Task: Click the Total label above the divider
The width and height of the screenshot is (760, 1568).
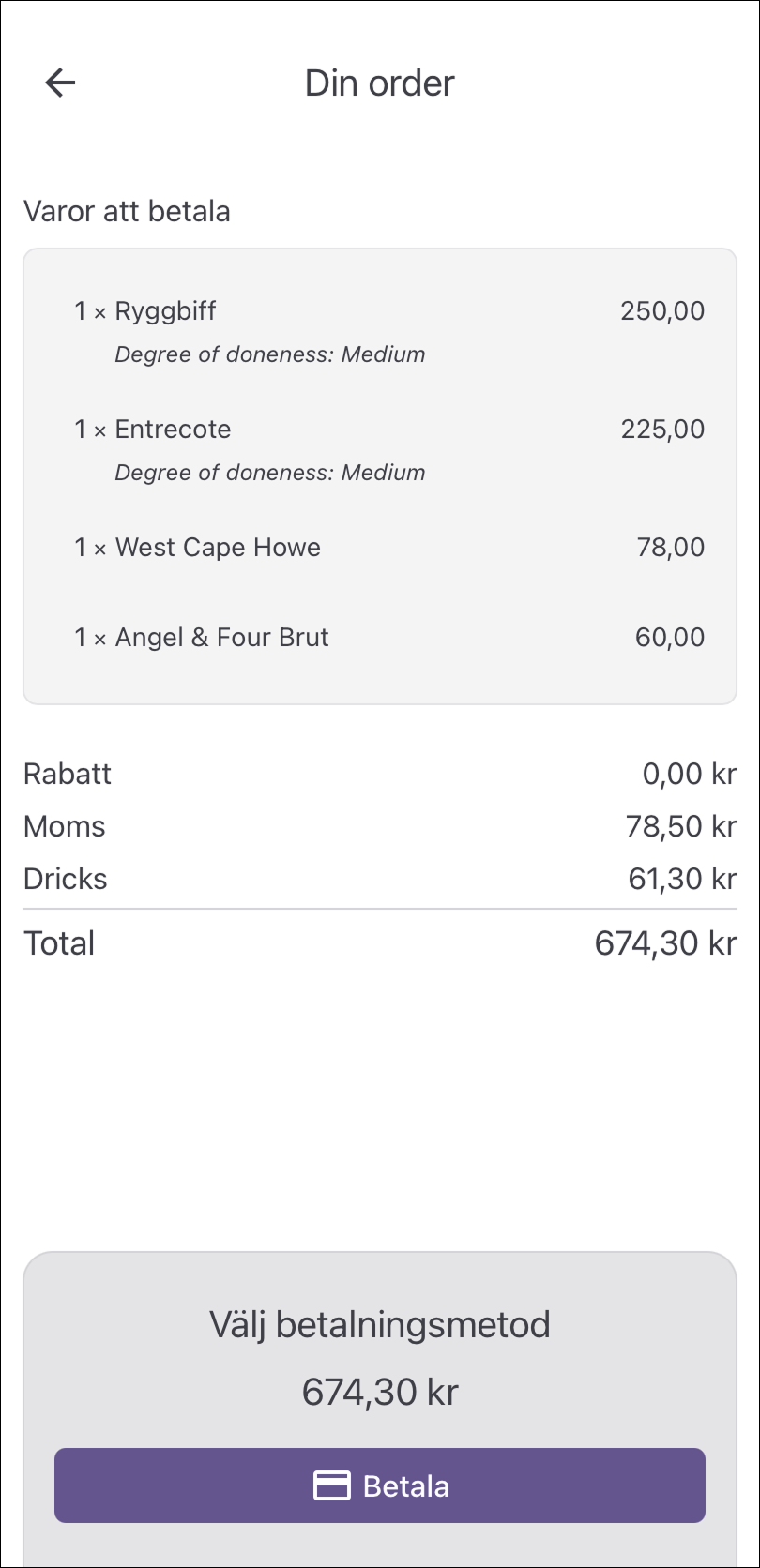Action: point(59,943)
